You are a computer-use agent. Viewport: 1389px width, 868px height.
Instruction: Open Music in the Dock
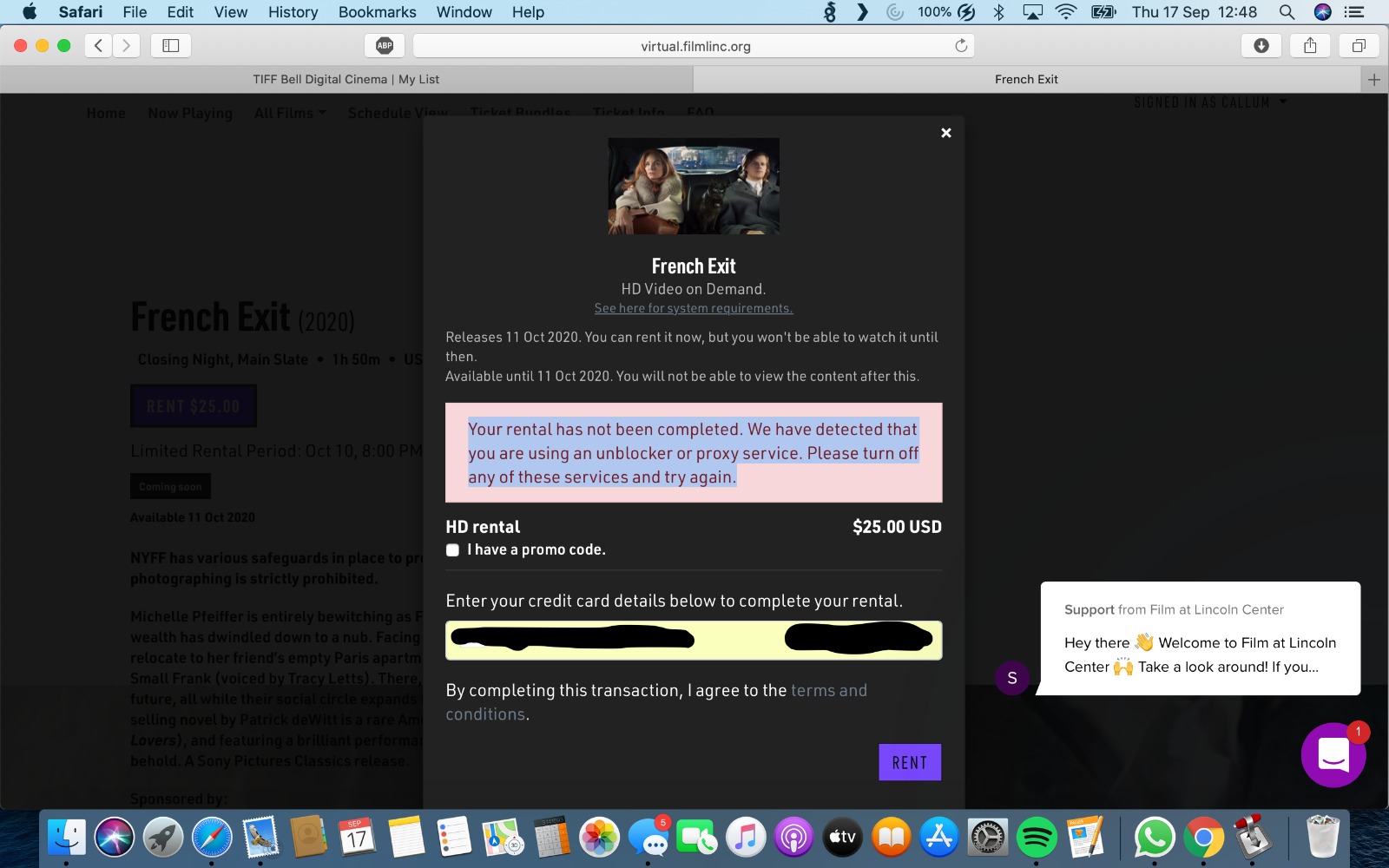click(x=745, y=838)
